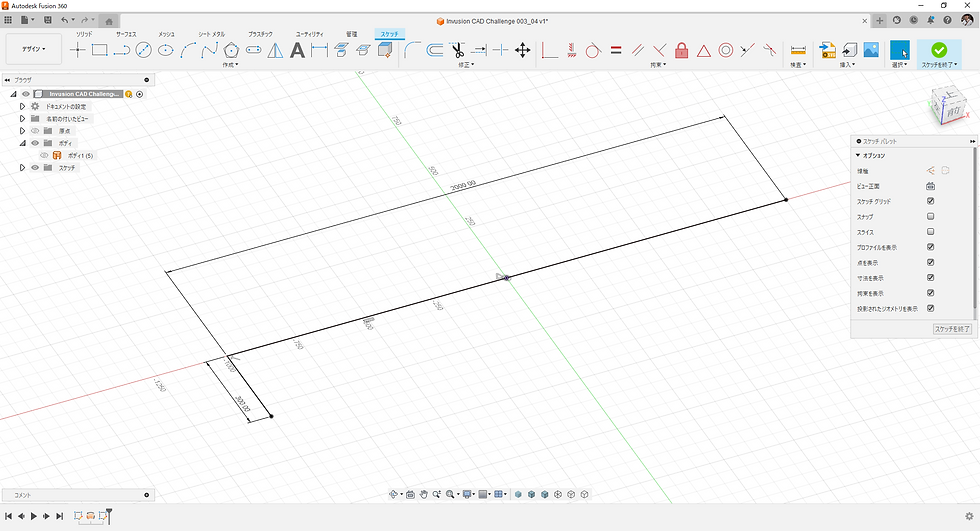The width and height of the screenshot is (980, 531).
Task: Select the center diameter Circle tool
Action: coord(144,51)
